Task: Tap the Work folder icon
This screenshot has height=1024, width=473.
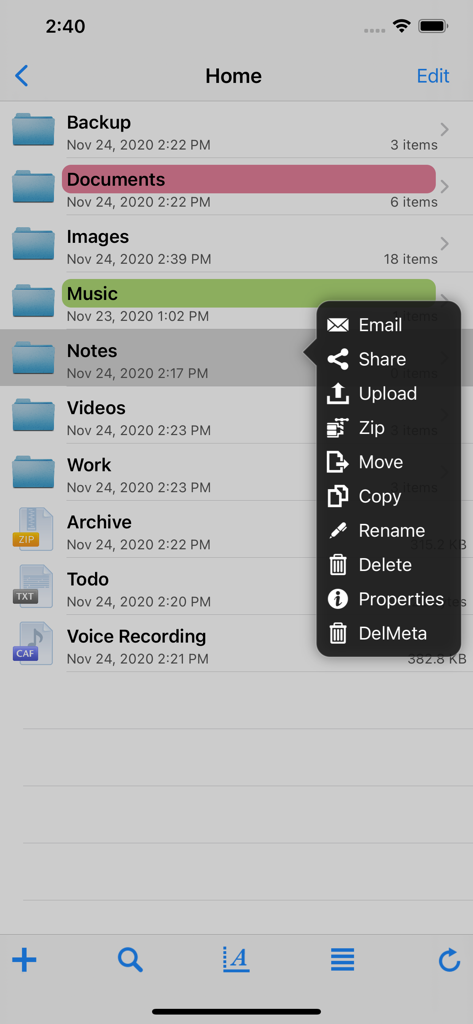Action: coord(33,472)
